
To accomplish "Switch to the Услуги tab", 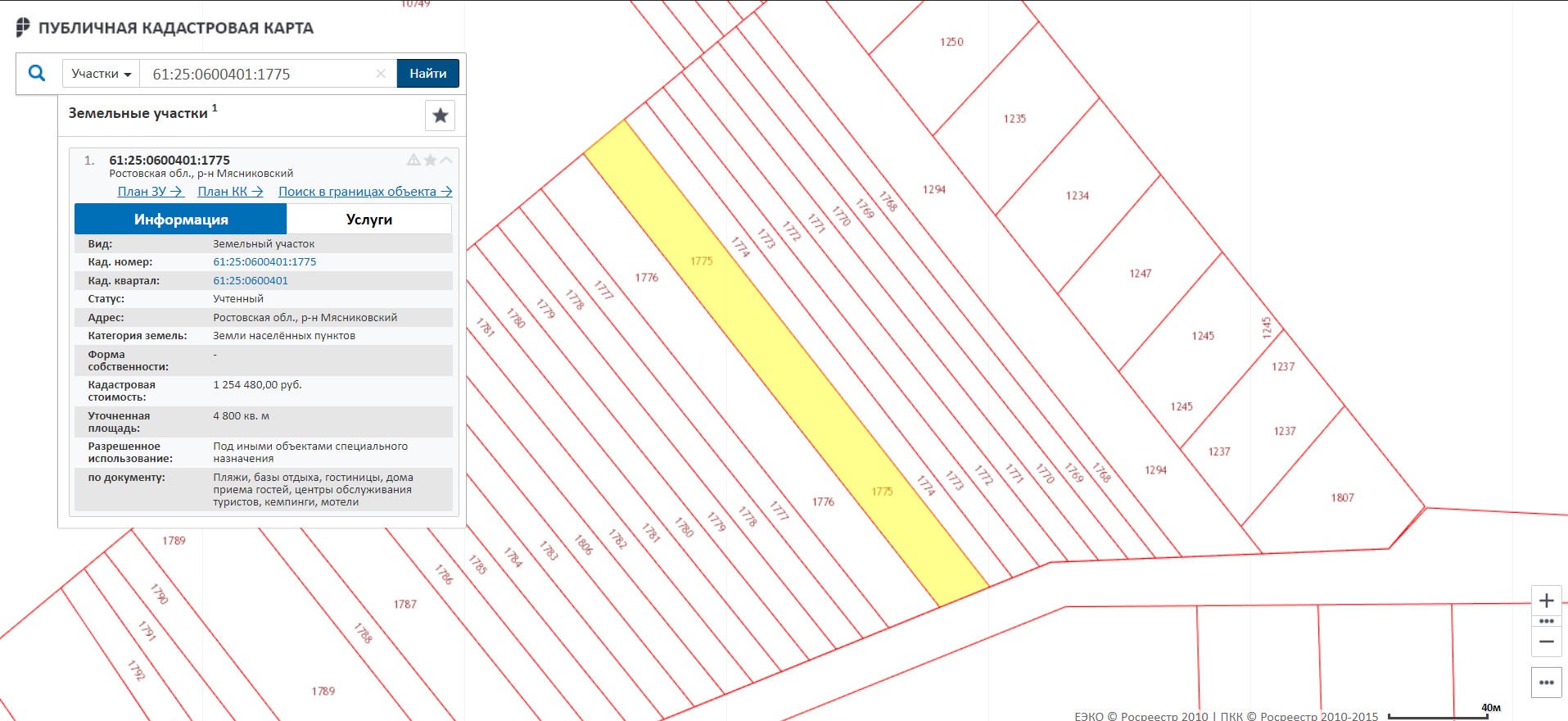I will pos(369,219).
